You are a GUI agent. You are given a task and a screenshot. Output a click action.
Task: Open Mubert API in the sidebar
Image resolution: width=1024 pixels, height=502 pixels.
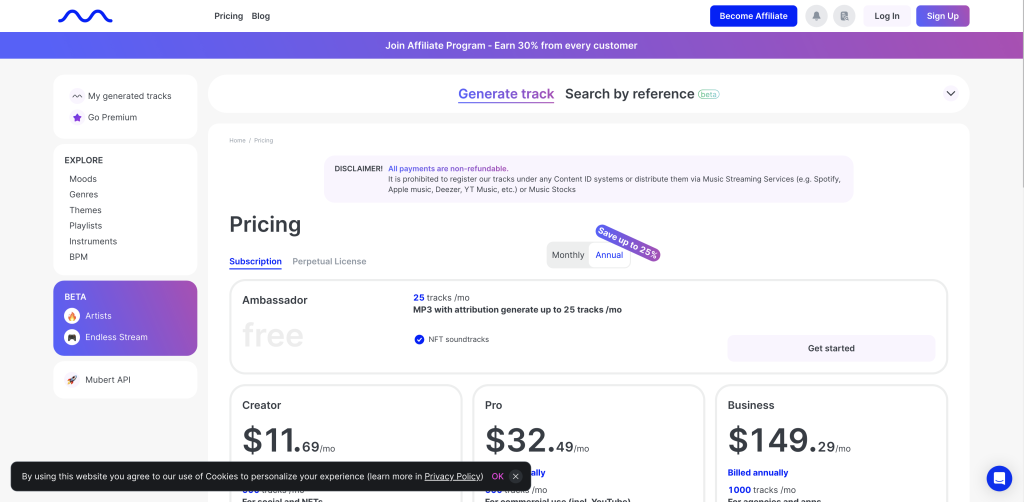point(108,380)
